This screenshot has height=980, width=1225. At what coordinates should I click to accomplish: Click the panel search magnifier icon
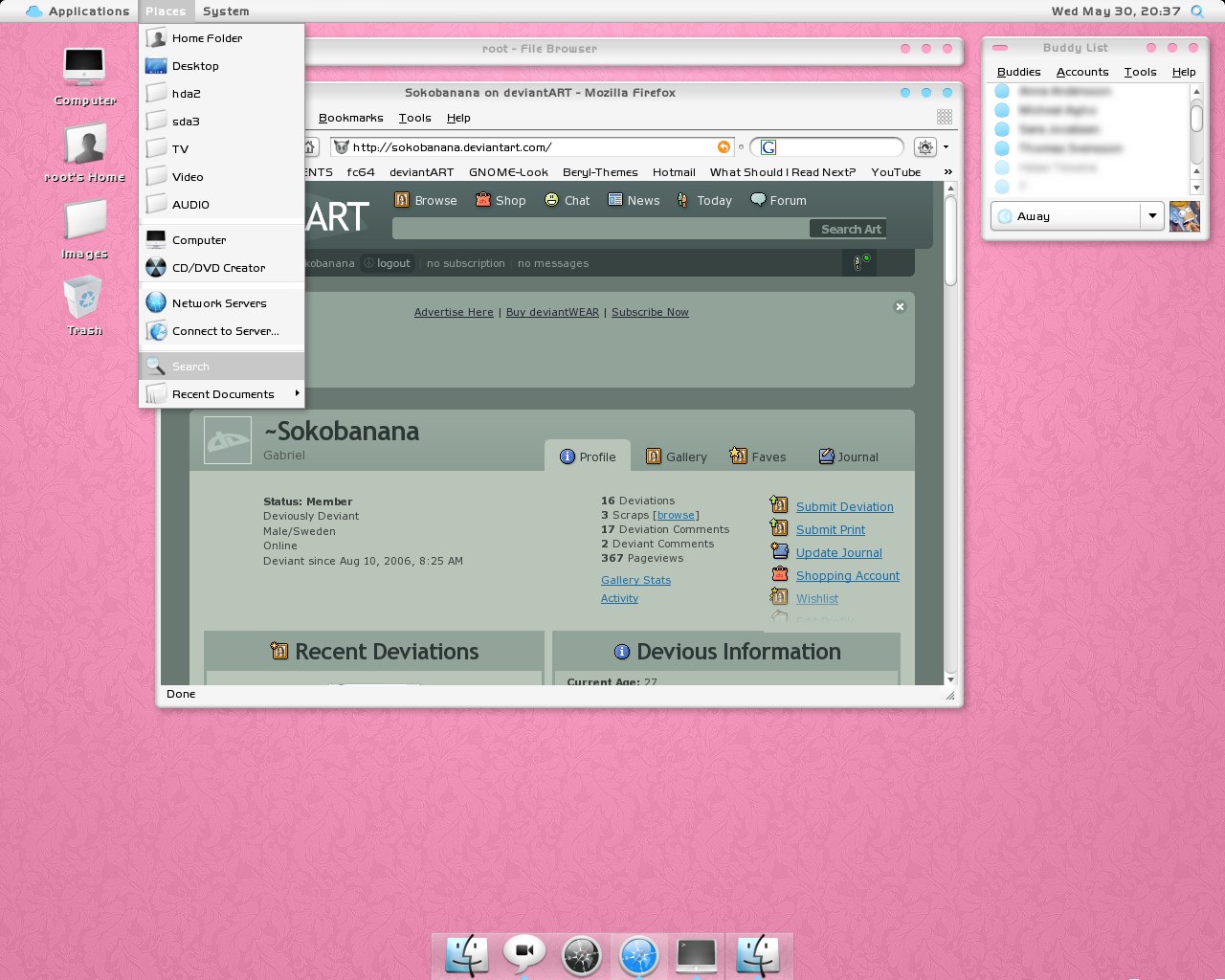[1197, 11]
